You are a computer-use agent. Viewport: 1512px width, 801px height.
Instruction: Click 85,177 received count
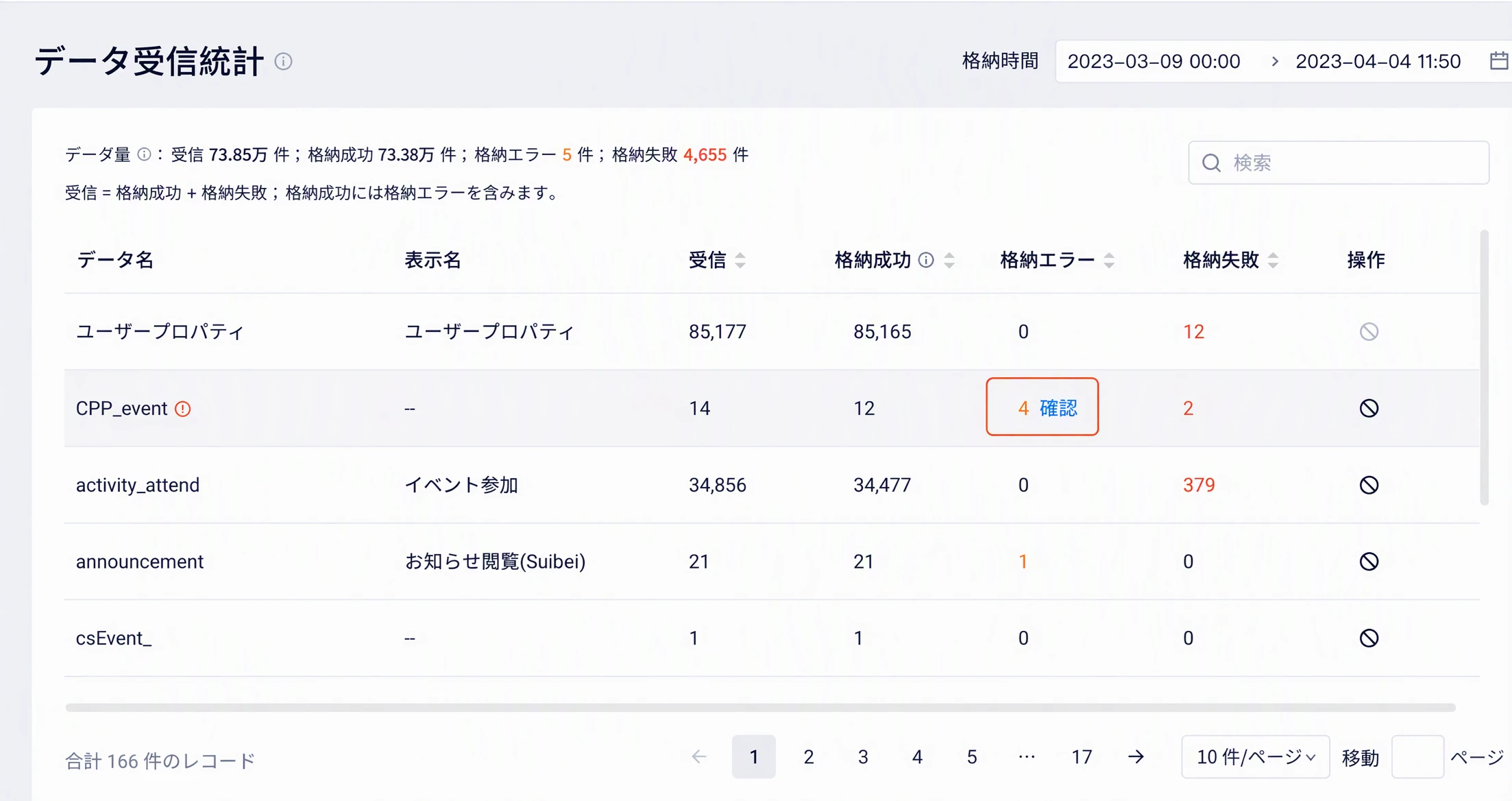click(x=718, y=332)
